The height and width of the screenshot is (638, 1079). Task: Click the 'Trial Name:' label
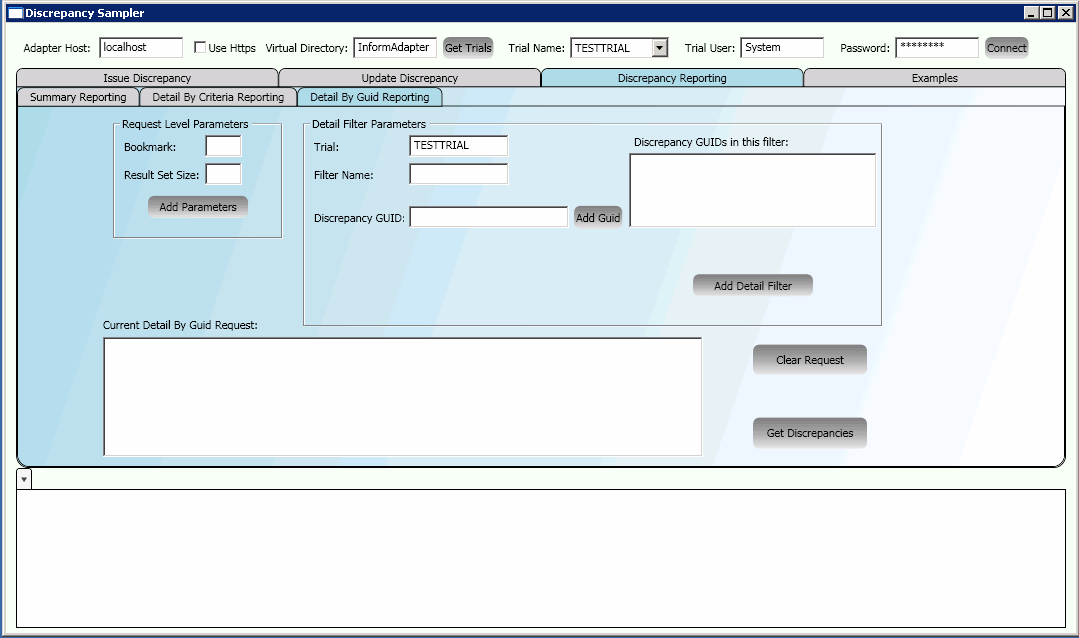pos(537,48)
